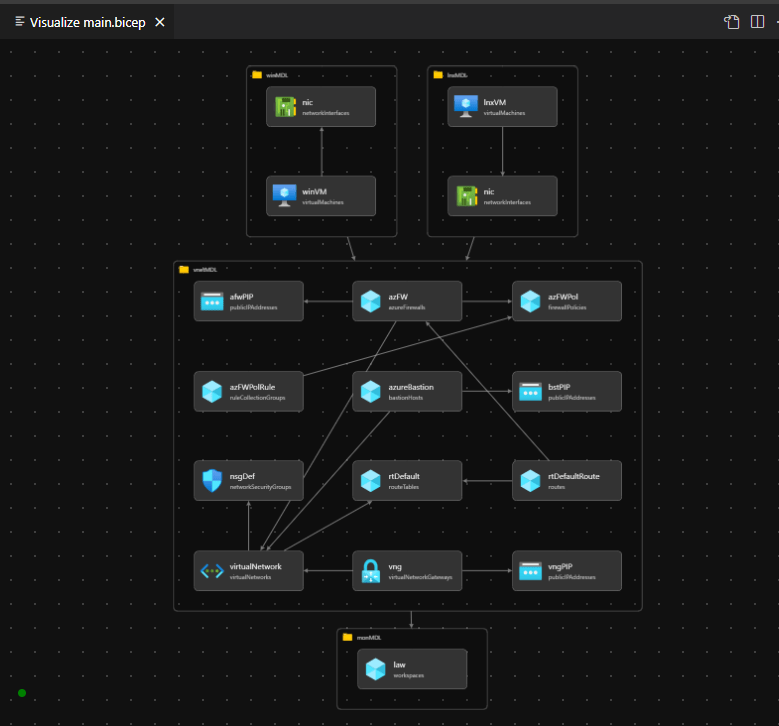The height and width of the screenshot is (726, 779).
Task: Click the vng gateway lock icon
Action: pos(370,571)
